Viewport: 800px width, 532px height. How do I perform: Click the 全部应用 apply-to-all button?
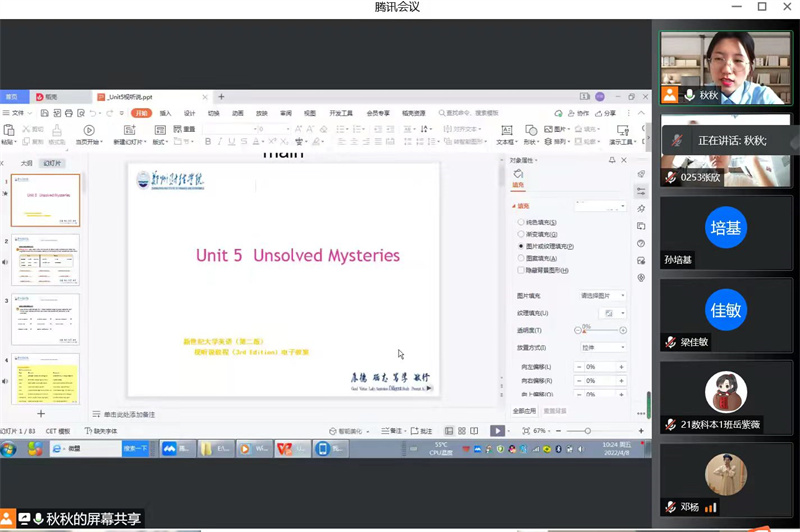525,410
